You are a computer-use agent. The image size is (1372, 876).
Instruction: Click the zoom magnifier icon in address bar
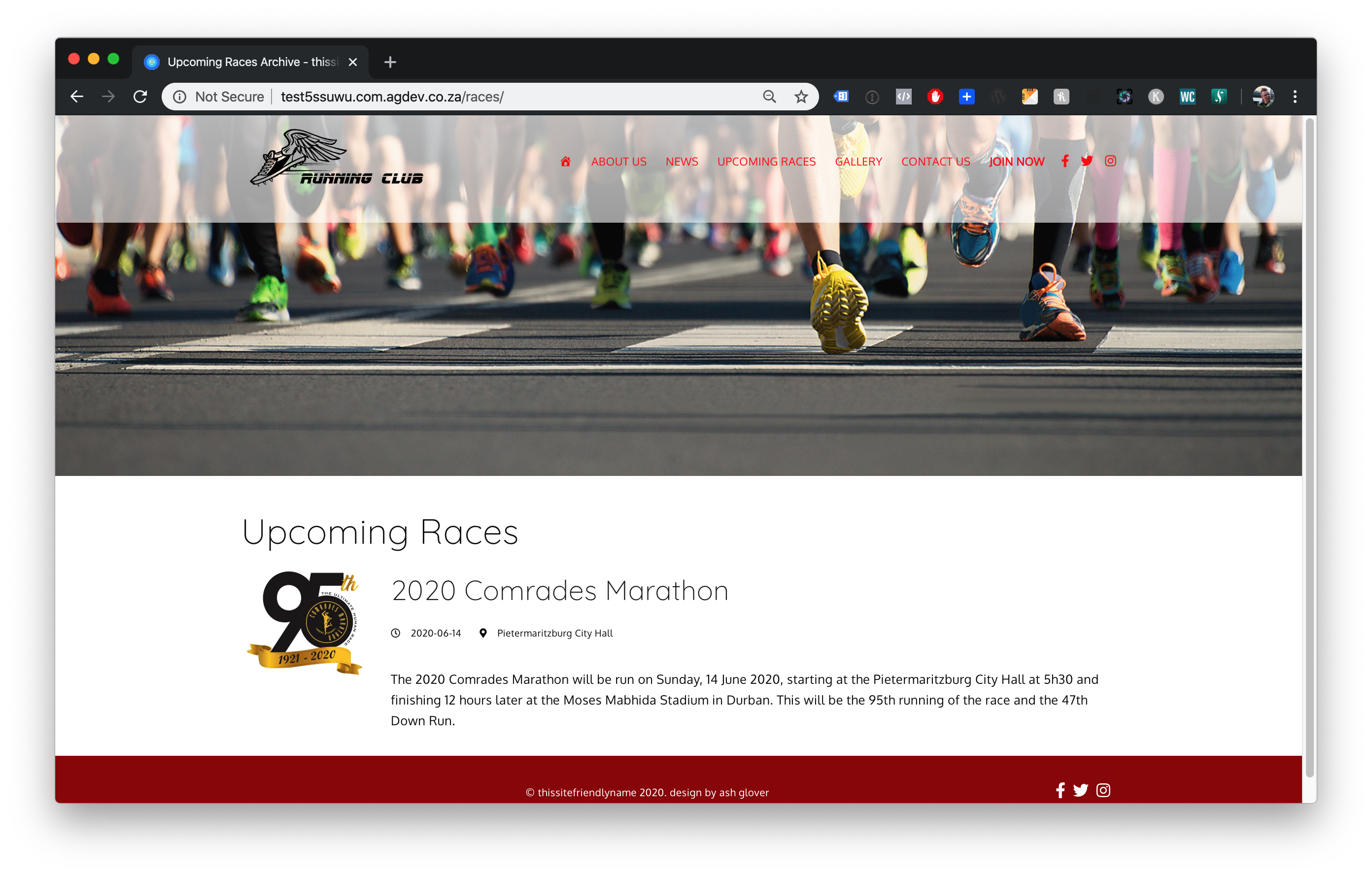[x=769, y=96]
